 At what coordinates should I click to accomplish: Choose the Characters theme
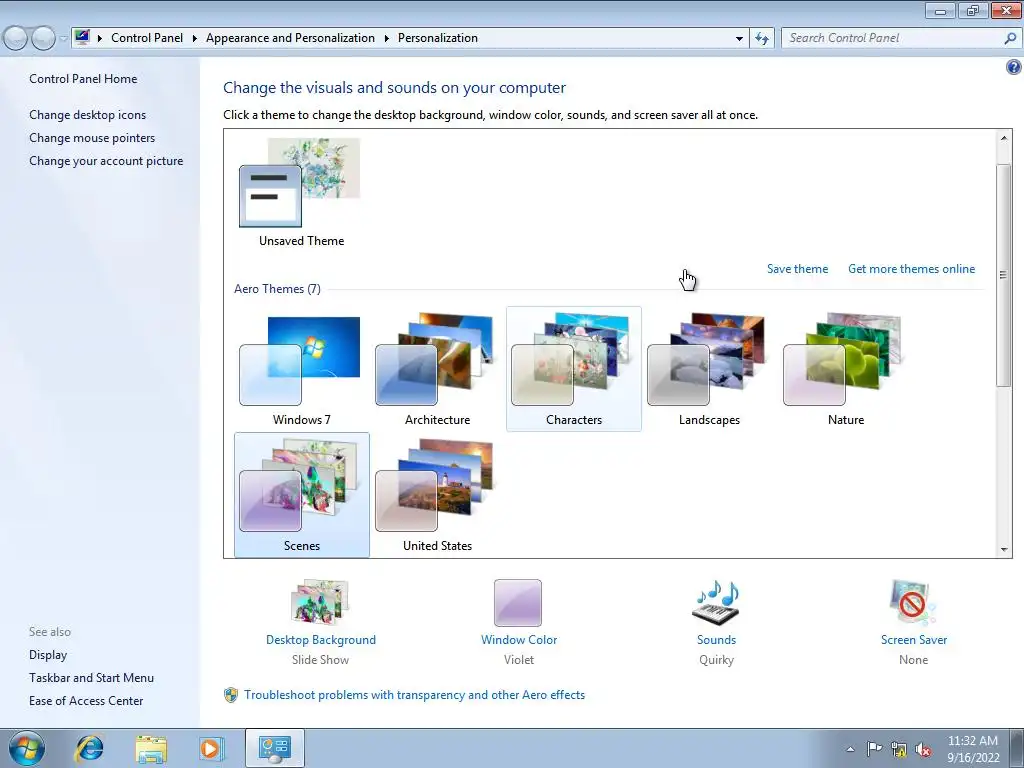[x=573, y=369]
